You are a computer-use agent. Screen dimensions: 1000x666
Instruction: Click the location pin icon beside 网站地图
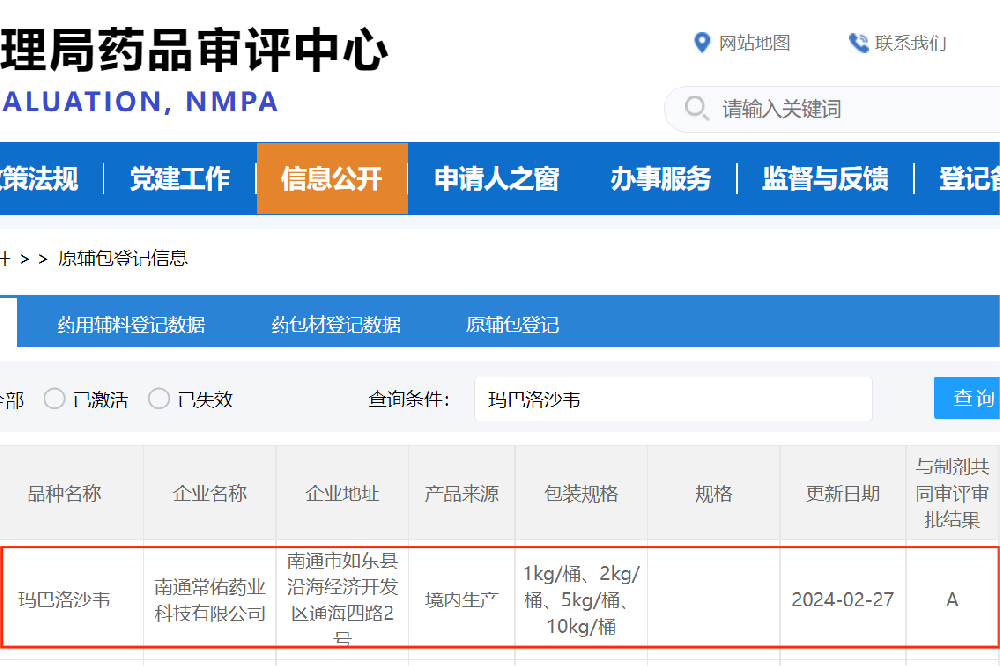pyautogui.click(x=702, y=43)
